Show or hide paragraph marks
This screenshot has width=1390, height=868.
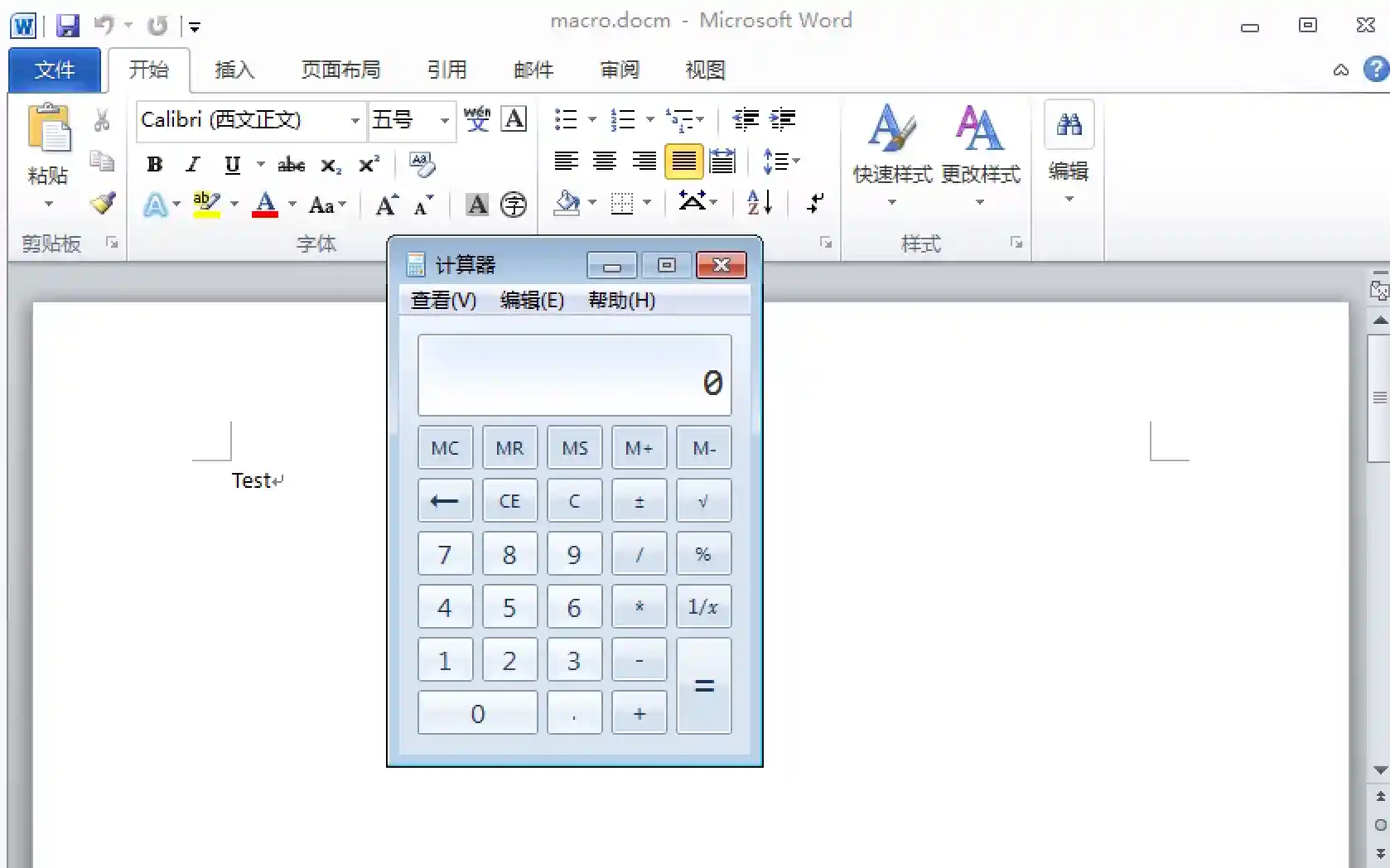pyautogui.click(x=815, y=202)
